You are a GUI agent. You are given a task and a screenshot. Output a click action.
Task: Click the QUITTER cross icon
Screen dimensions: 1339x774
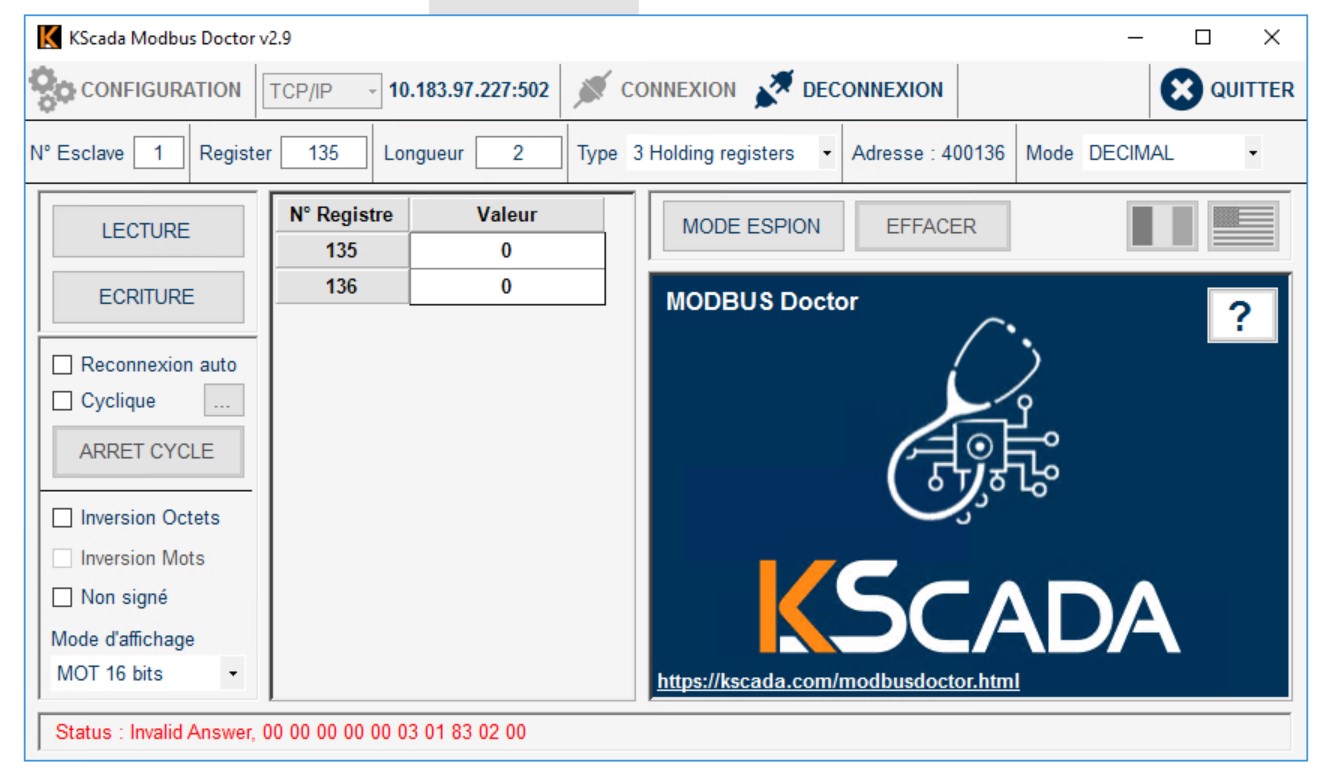click(1181, 90)
